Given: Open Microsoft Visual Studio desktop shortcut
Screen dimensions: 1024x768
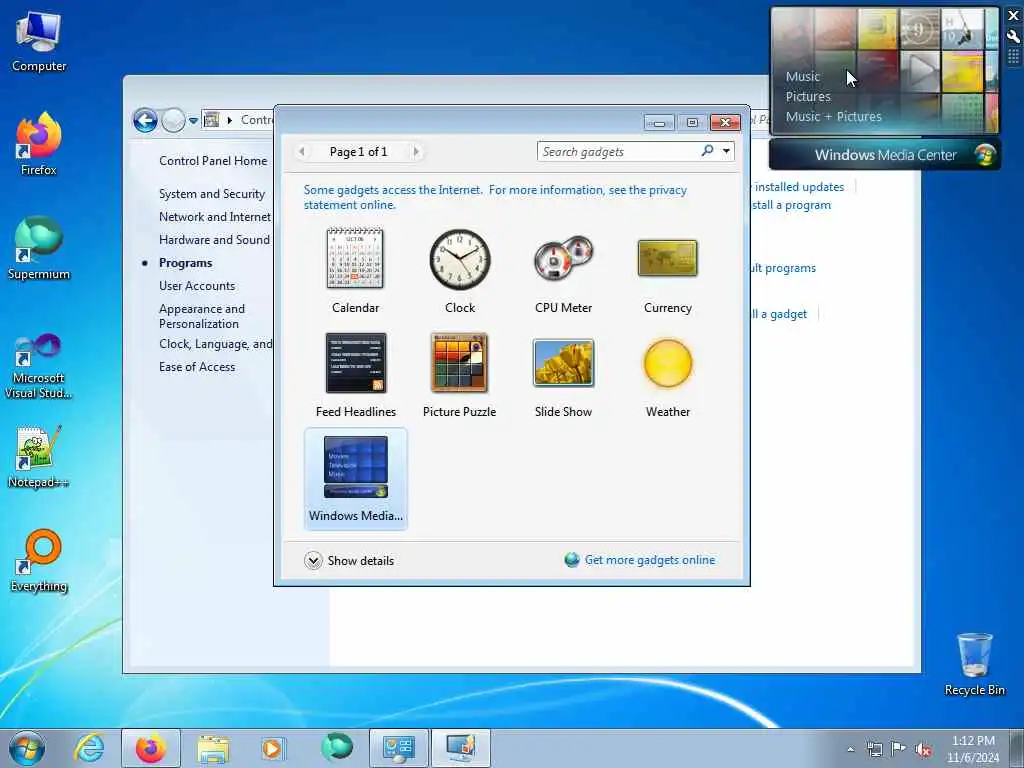Looking at the screenshot, I should (39, 366).
